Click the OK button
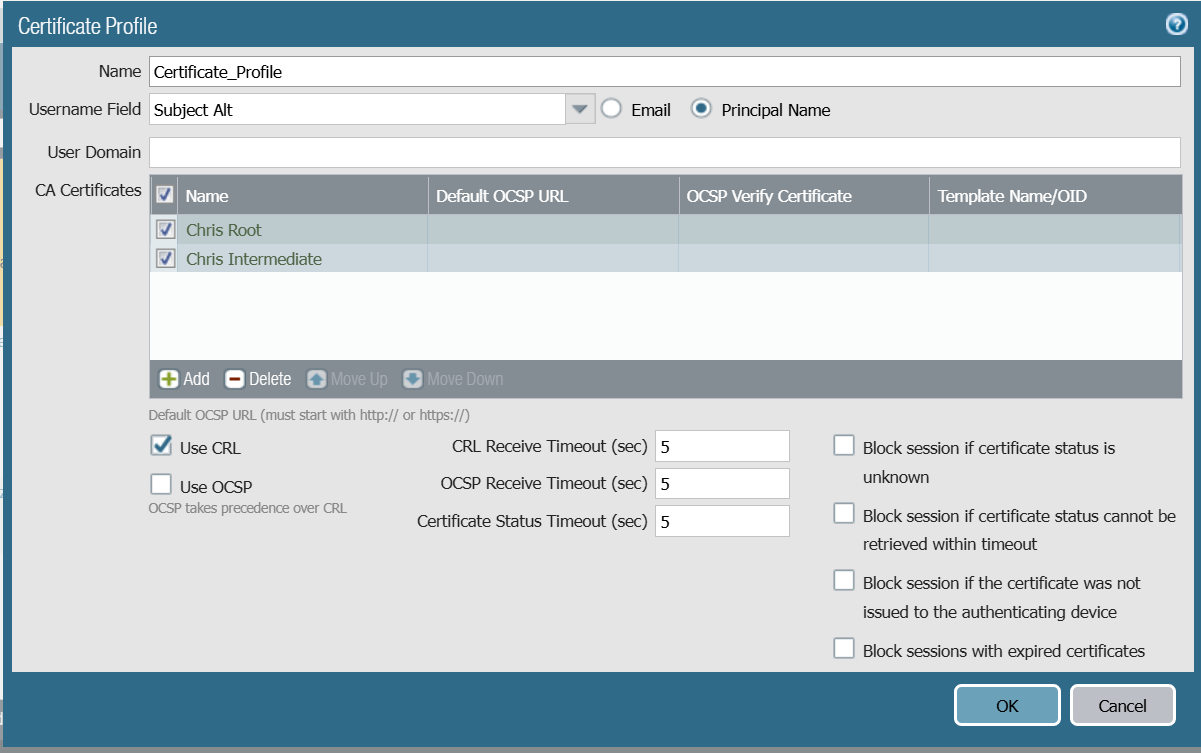The width and height of the screenshot is (1201, 753). coord(1007,705)
